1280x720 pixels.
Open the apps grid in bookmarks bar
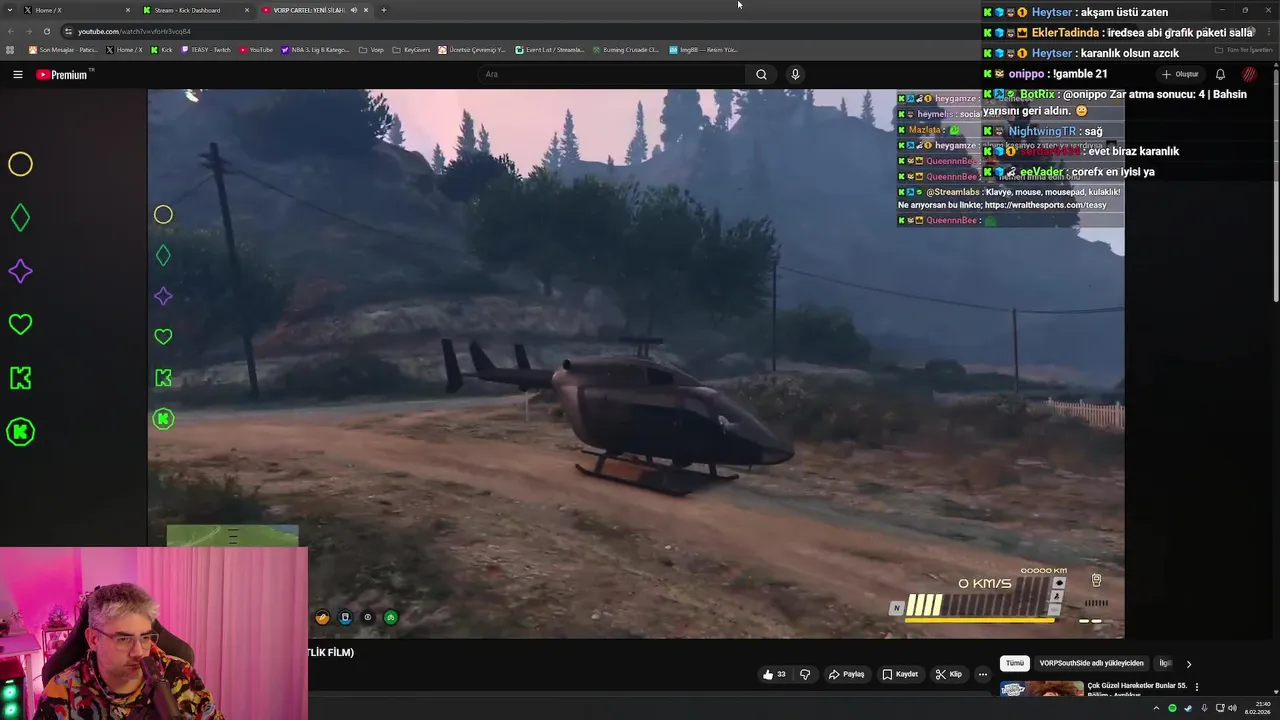click(10, 49)
